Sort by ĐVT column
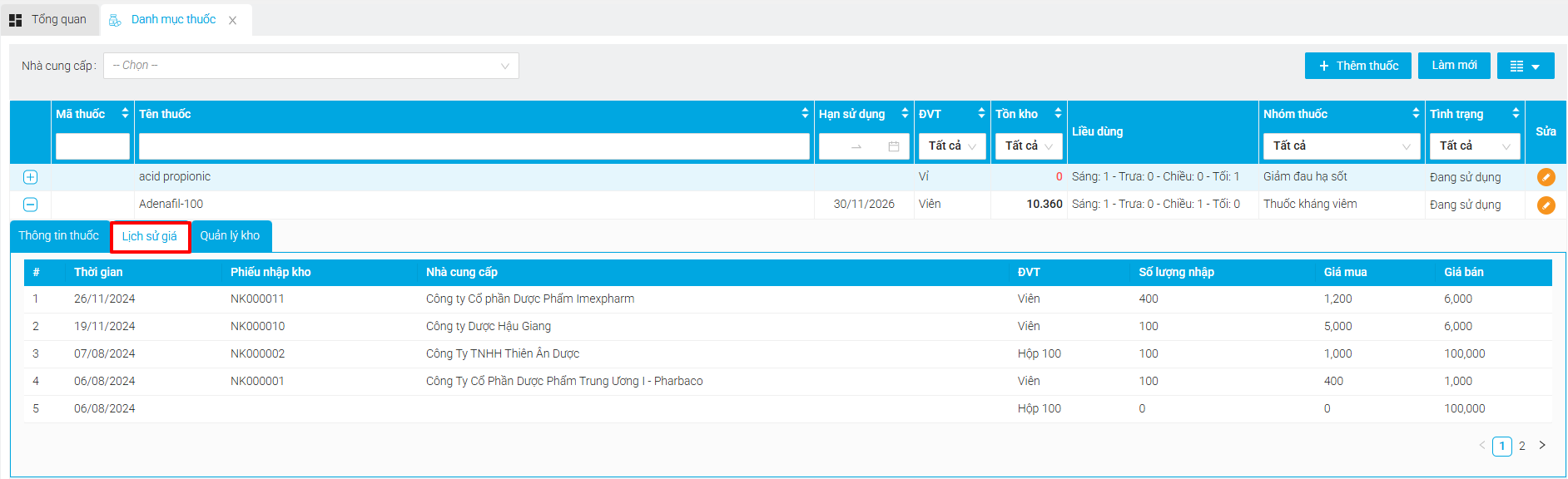The height and width of the screenshot is (479, 1568). 981,114
